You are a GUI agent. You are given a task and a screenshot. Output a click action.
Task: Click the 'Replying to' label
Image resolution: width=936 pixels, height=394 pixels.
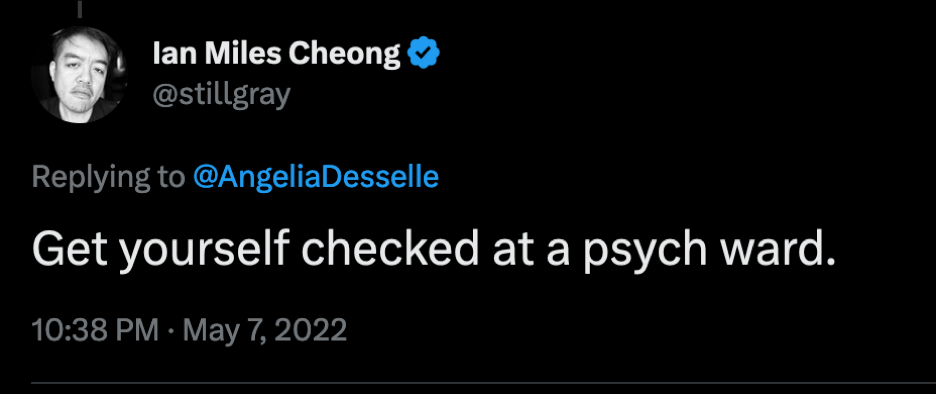[x=108, y=178]
